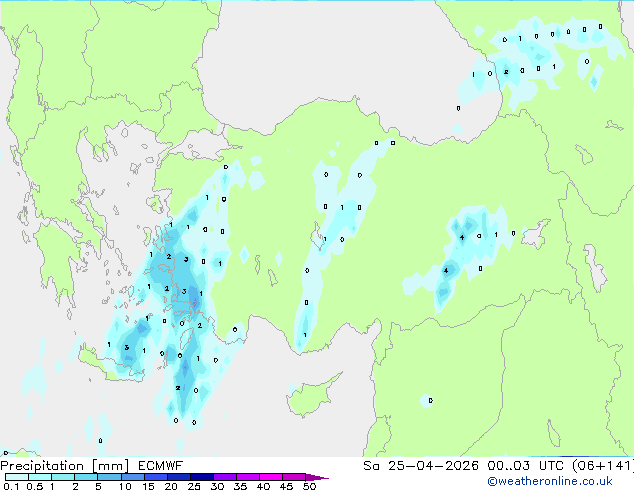
Task: Select the 45–50 mm legend swatch
Action: pyautogui.click(x=294, y=477)
